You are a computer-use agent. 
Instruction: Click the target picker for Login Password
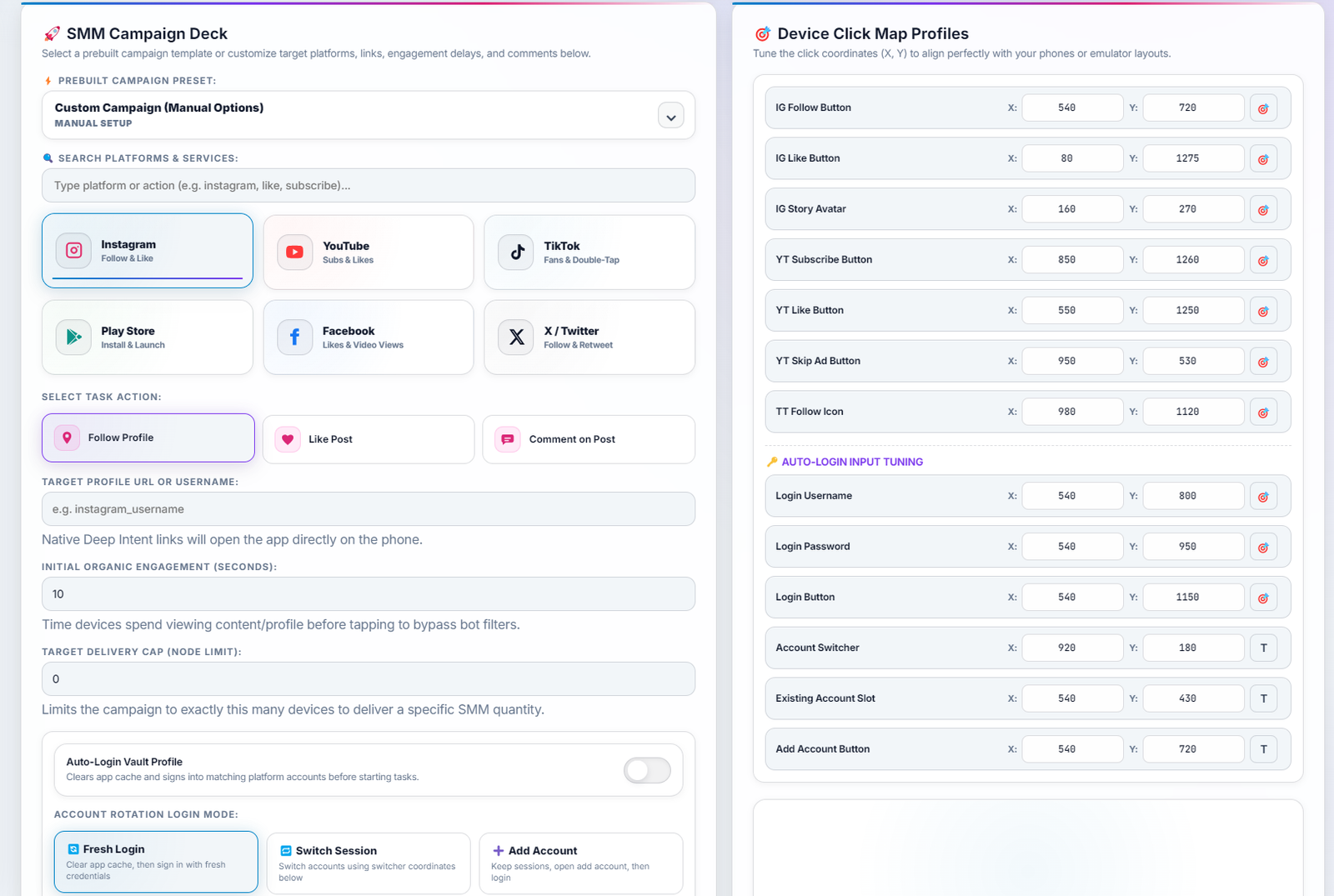pos(1263,548)
